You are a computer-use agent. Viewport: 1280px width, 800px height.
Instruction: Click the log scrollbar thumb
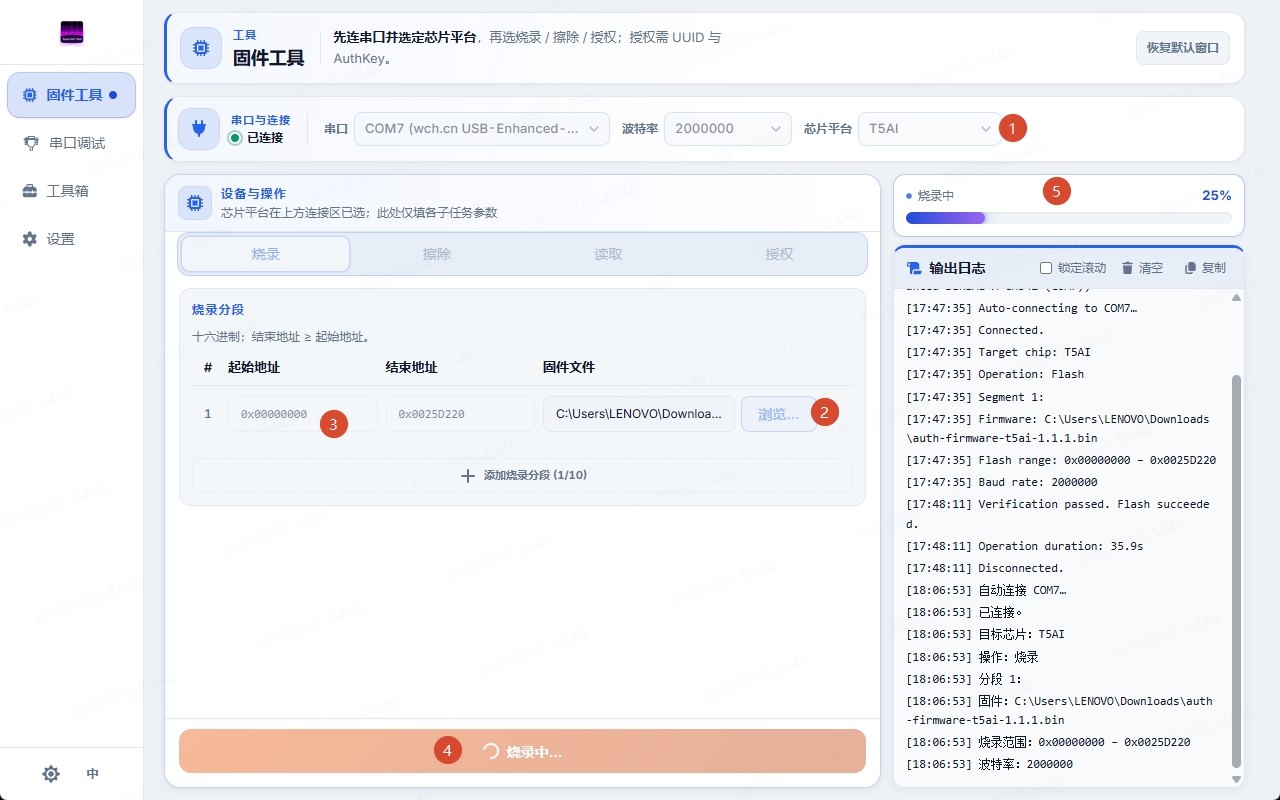coord(1236,571)
